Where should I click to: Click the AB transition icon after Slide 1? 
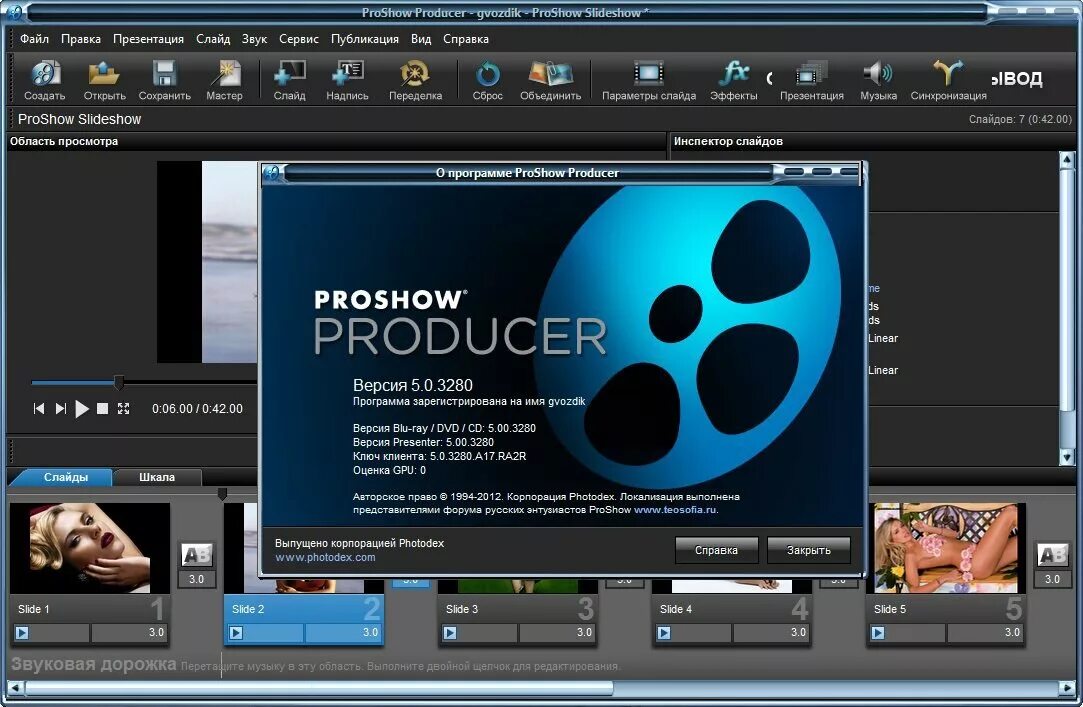[x=197, y=555]
